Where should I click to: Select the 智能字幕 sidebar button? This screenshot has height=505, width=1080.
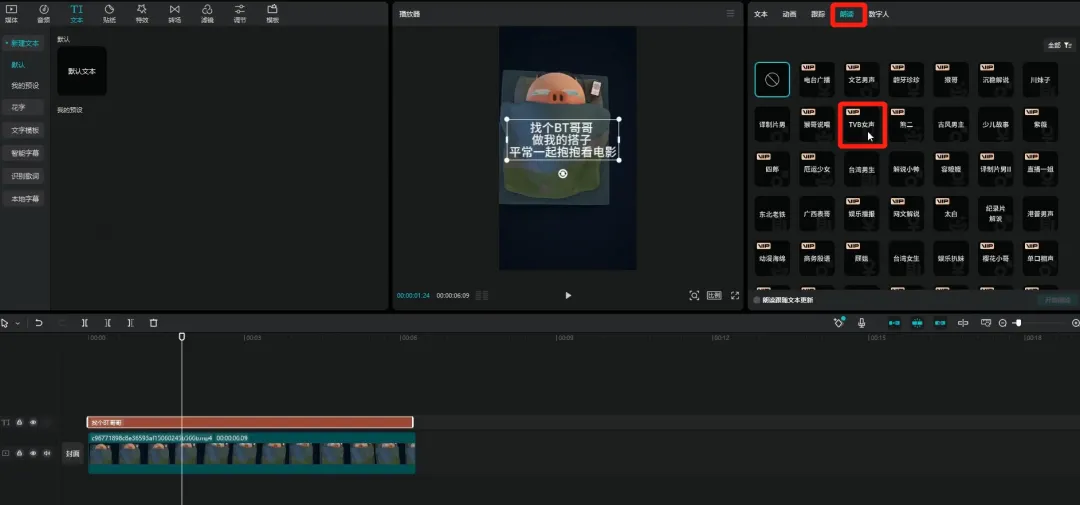click(x=25, y=153)
